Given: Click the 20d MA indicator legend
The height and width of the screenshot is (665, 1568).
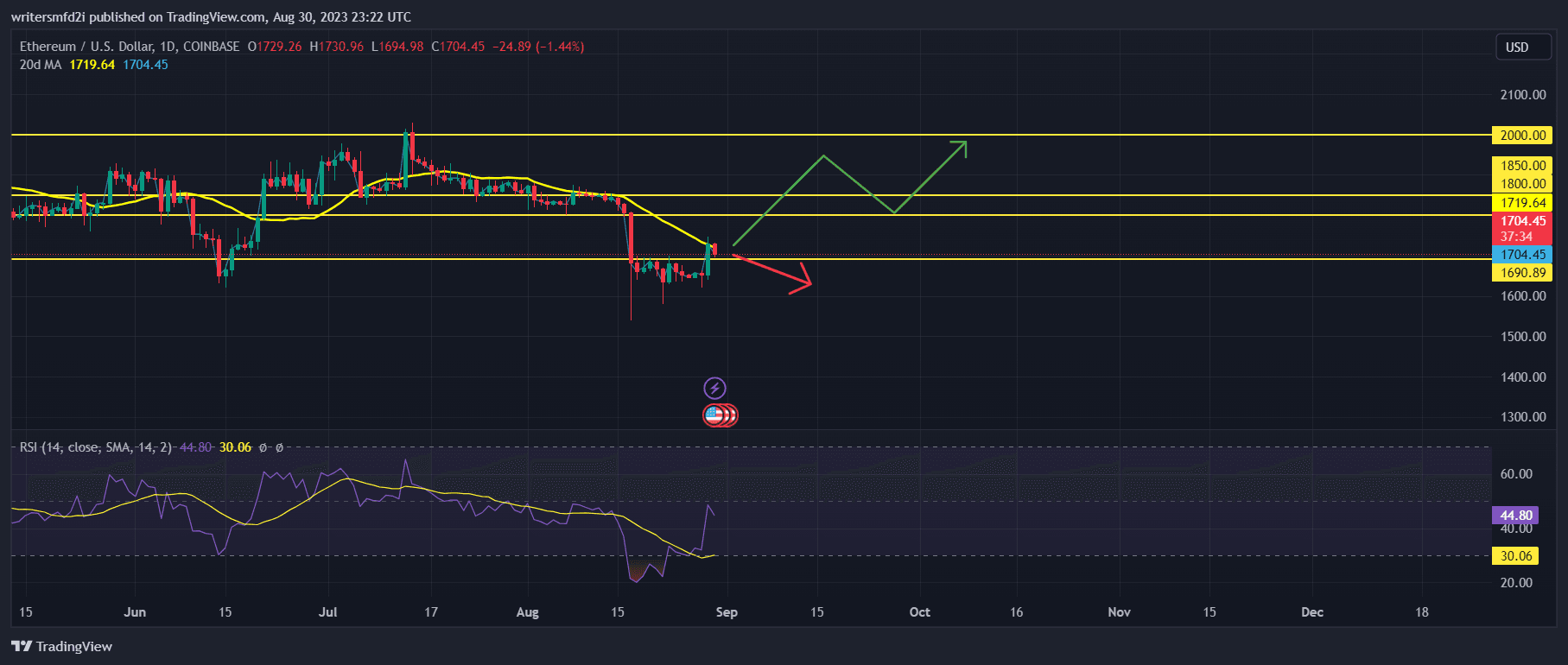Looking at the screenshot, I should pos(41,65).
